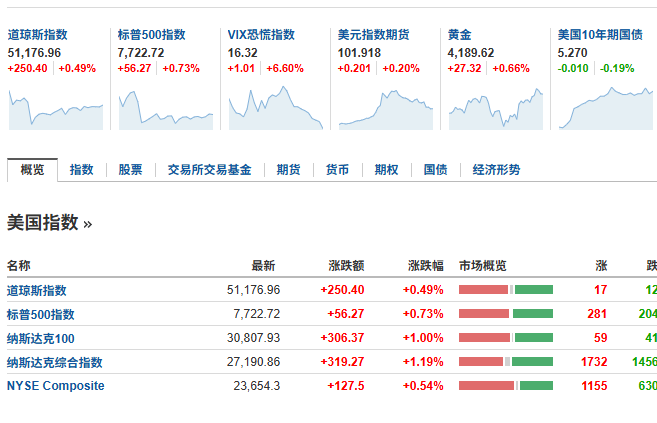Click the 黄金 price chart thumbnail
This screenshot has width=657, height=423.
tap(496, 108)
